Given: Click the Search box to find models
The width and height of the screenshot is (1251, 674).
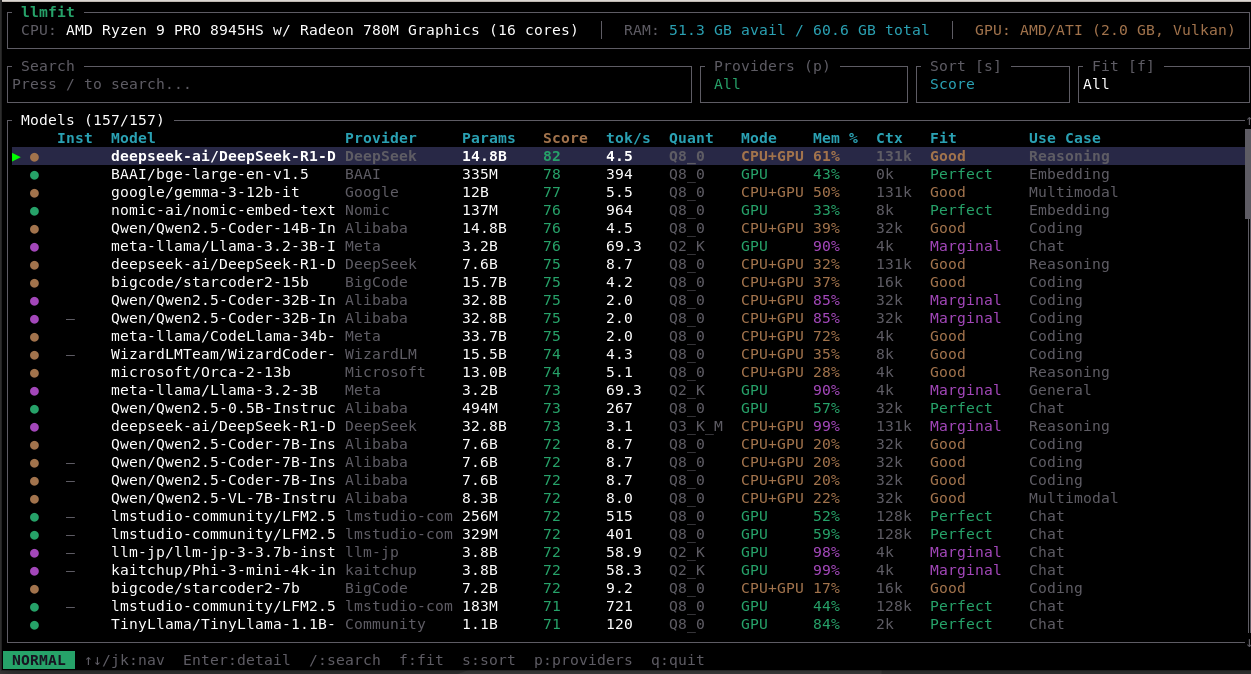Looking at the screenshot, I should [x=348, y=84].
